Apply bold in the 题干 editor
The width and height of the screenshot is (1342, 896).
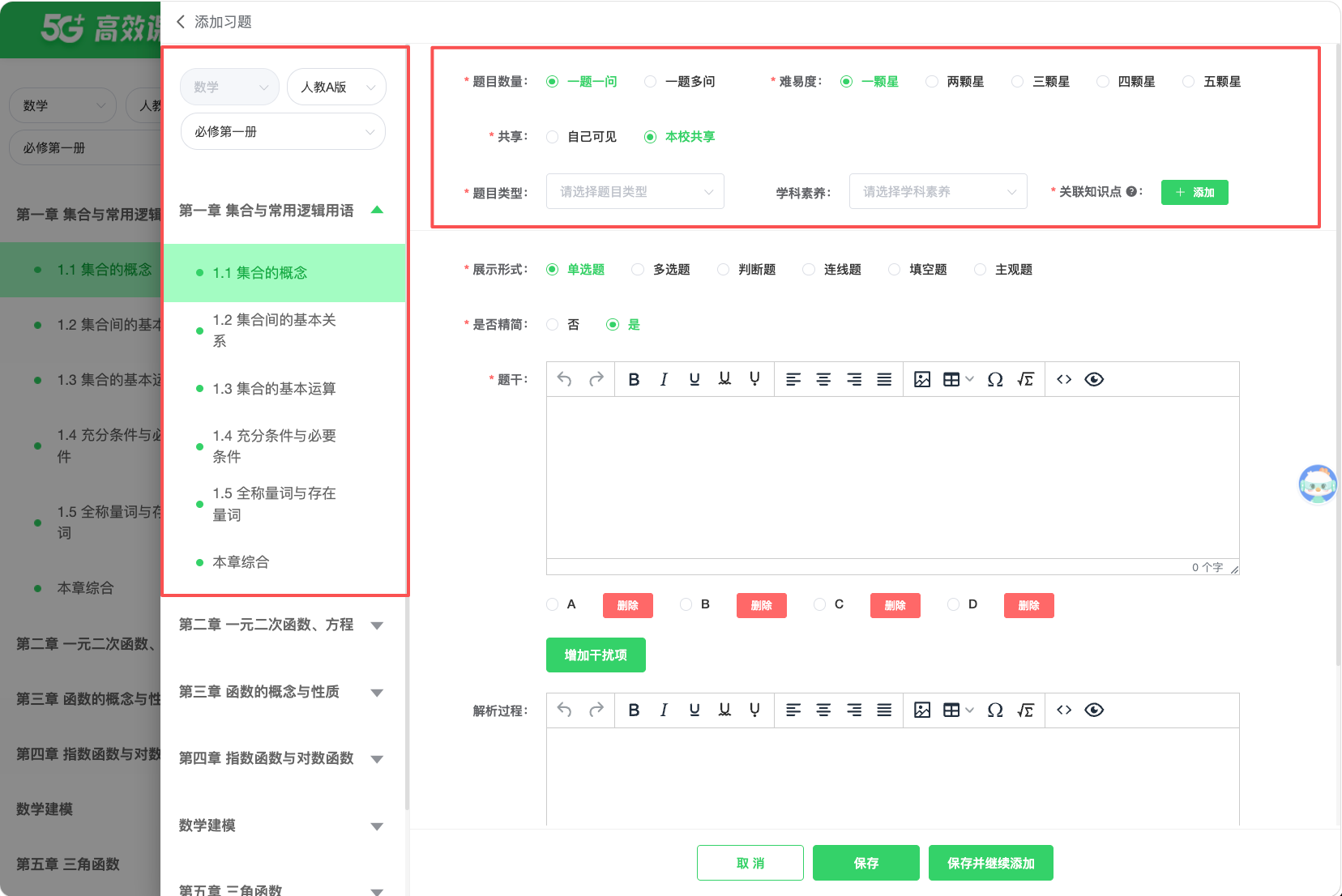[634, 379]
